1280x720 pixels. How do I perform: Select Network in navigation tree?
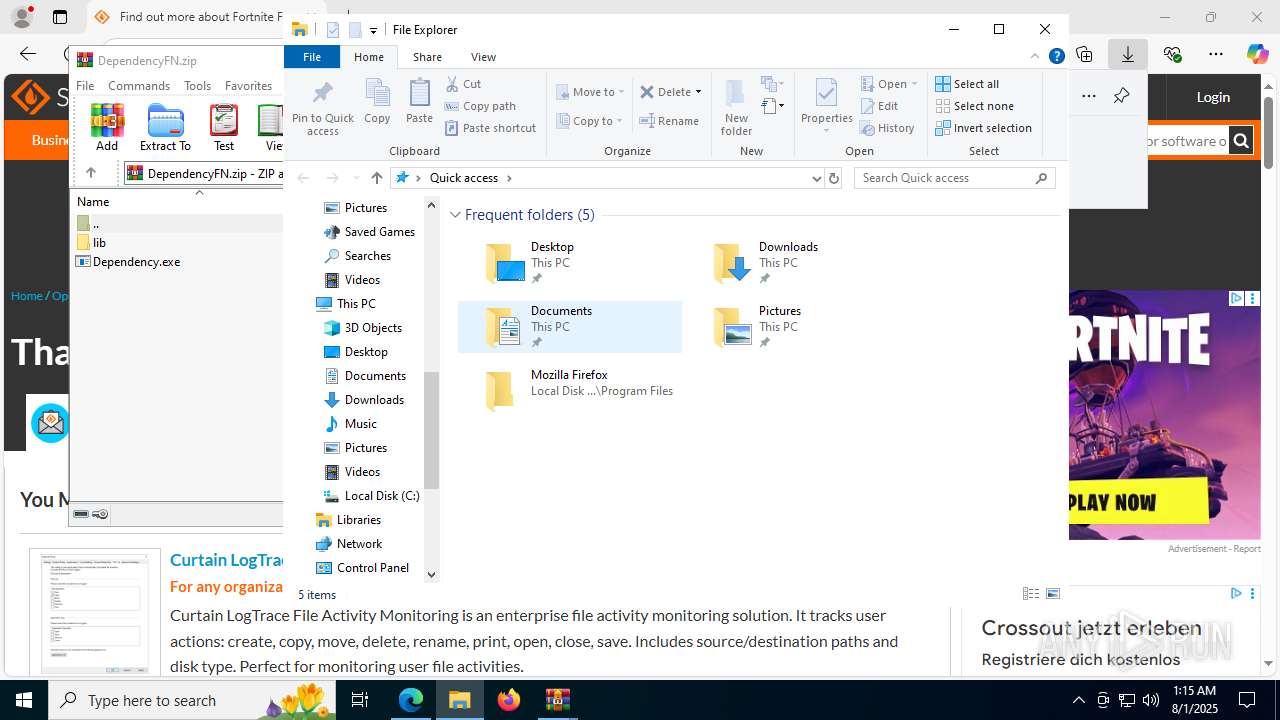tap(349, 544)
